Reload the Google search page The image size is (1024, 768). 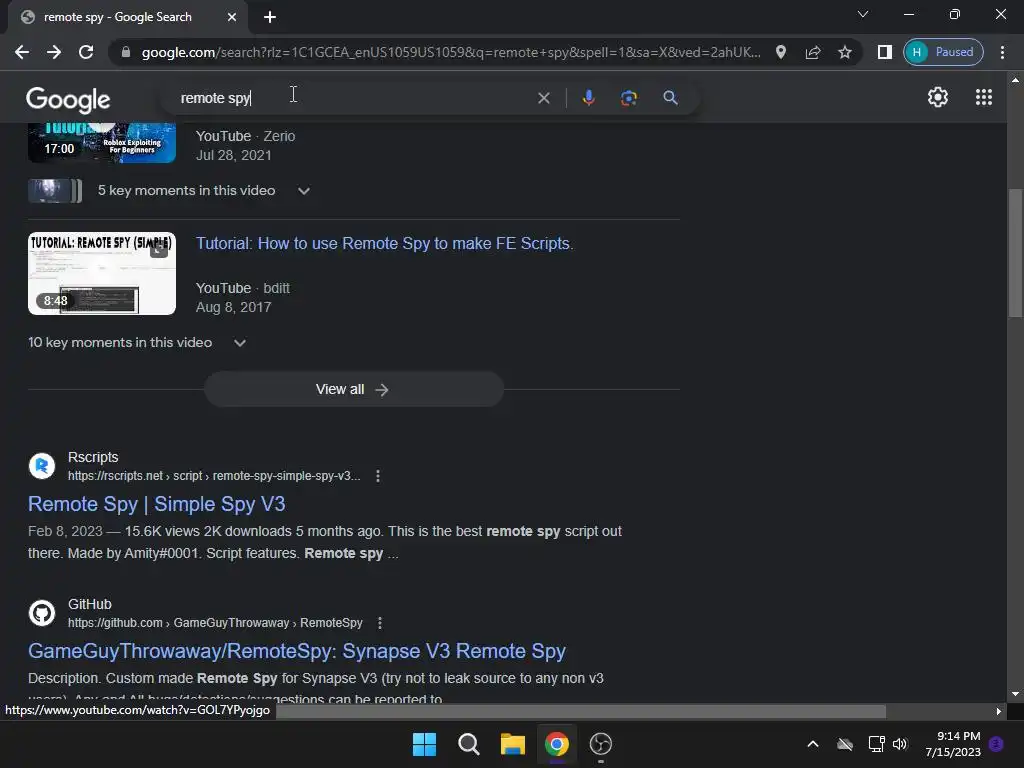[x=86, y=52]
